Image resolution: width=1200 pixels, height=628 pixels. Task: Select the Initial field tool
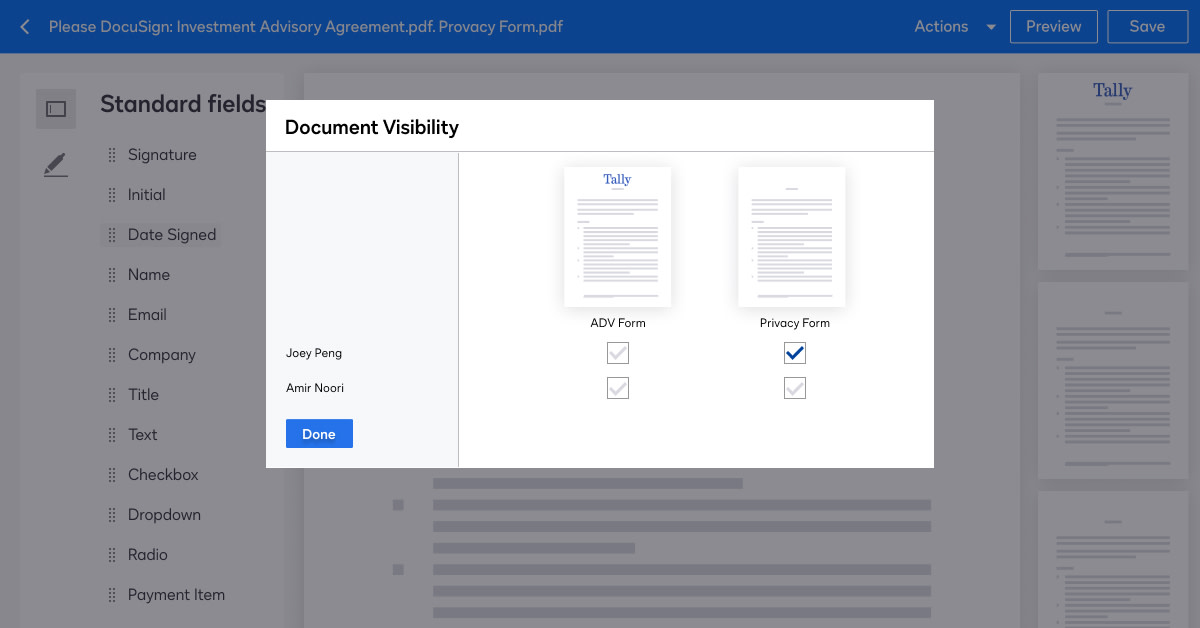coord(147,194)
